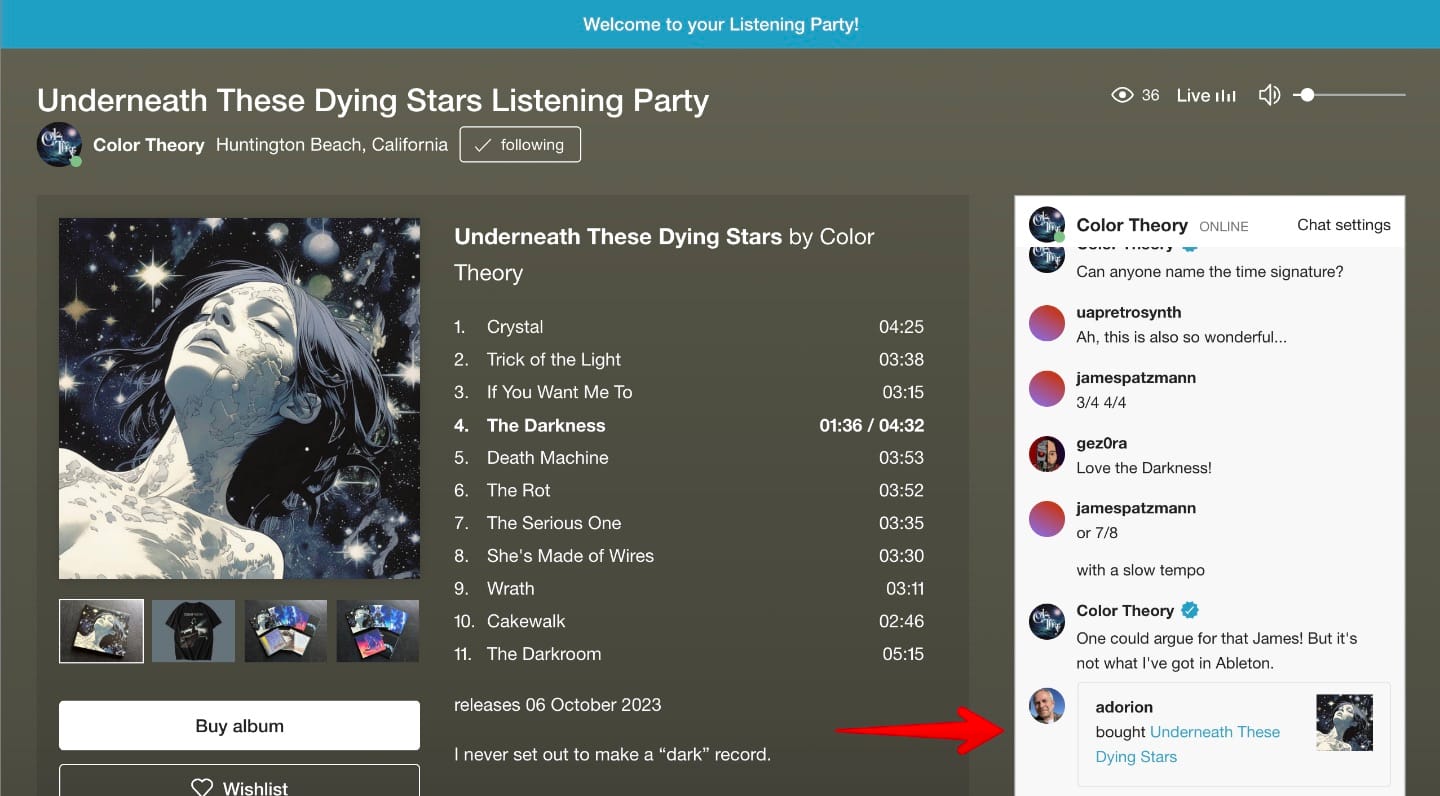
Task: Open Chat settings
Action: [1343, 225]
